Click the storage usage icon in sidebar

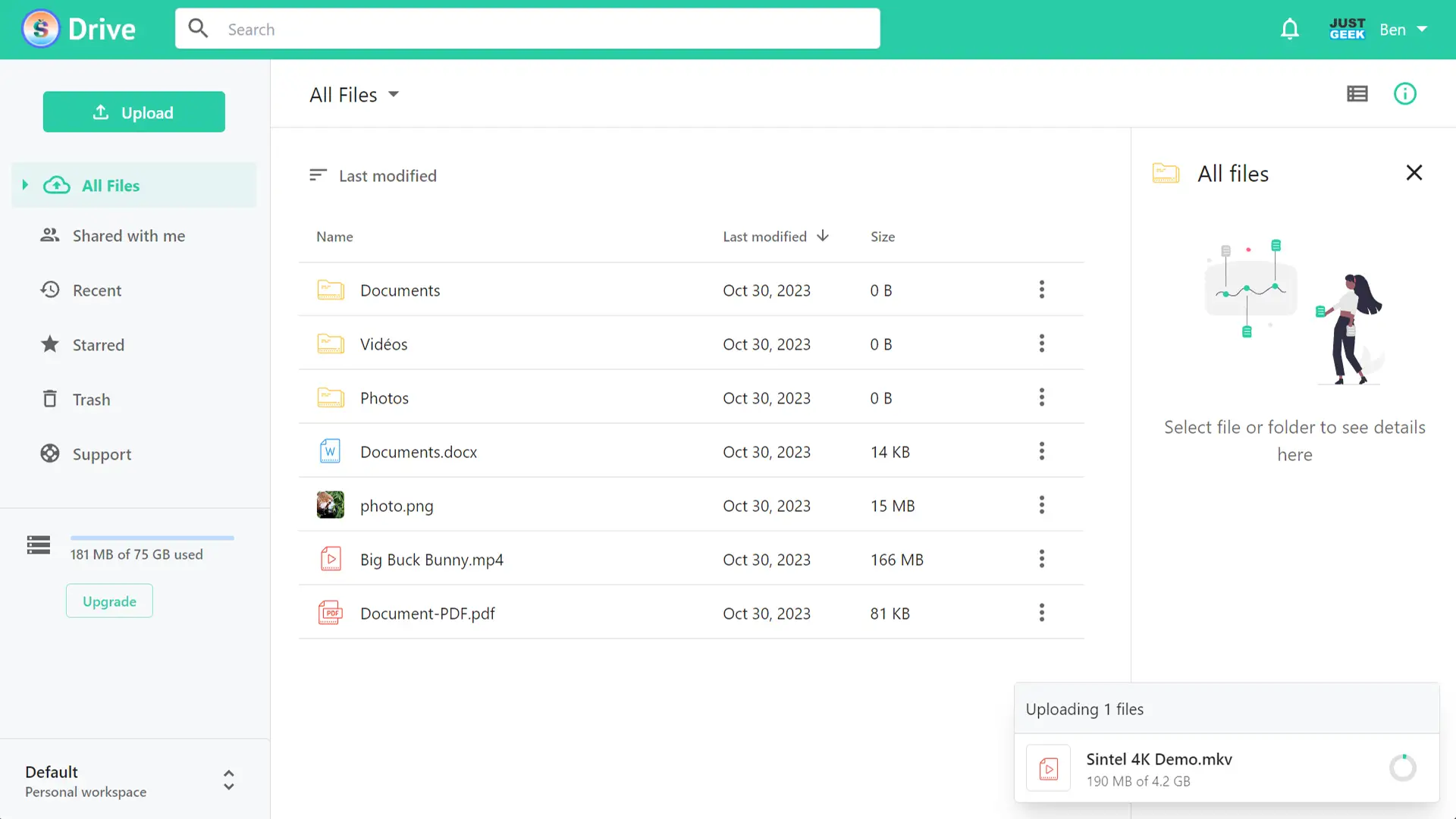point(39,545)
